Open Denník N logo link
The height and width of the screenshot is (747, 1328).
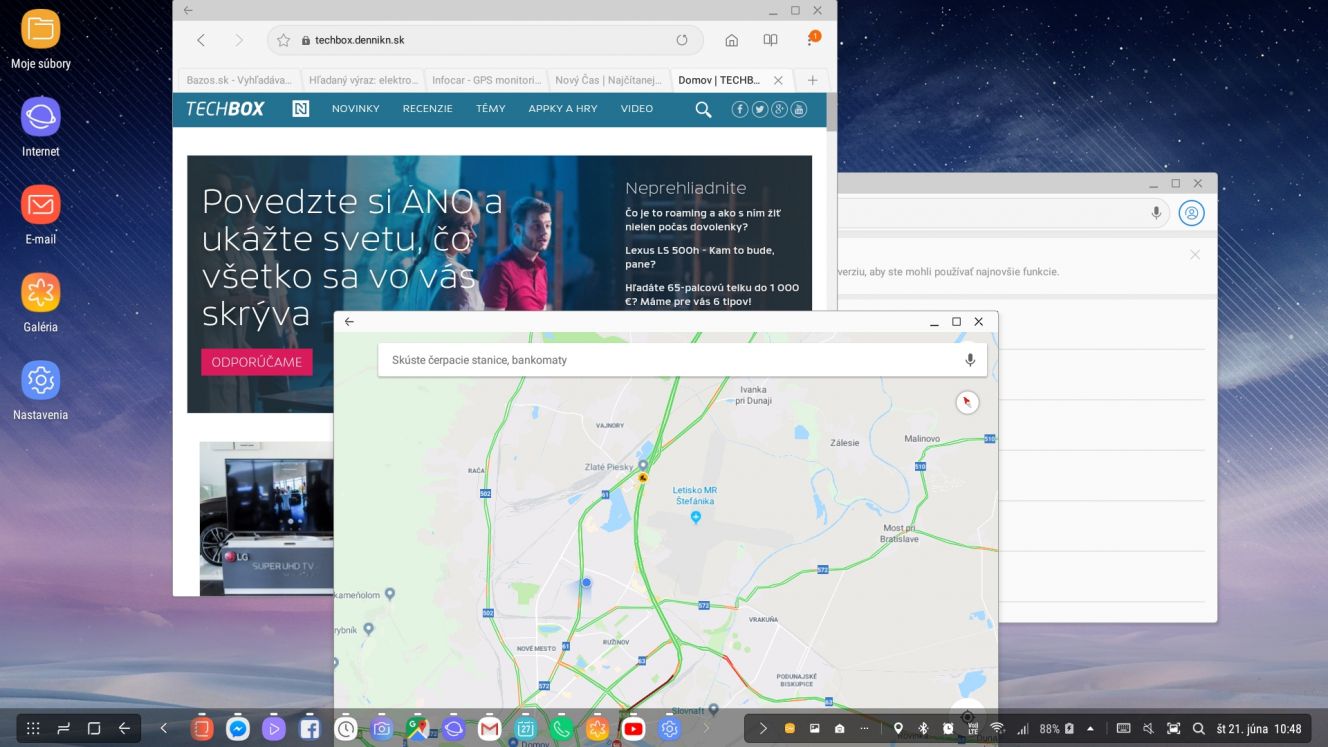click(x=300, y=109)
